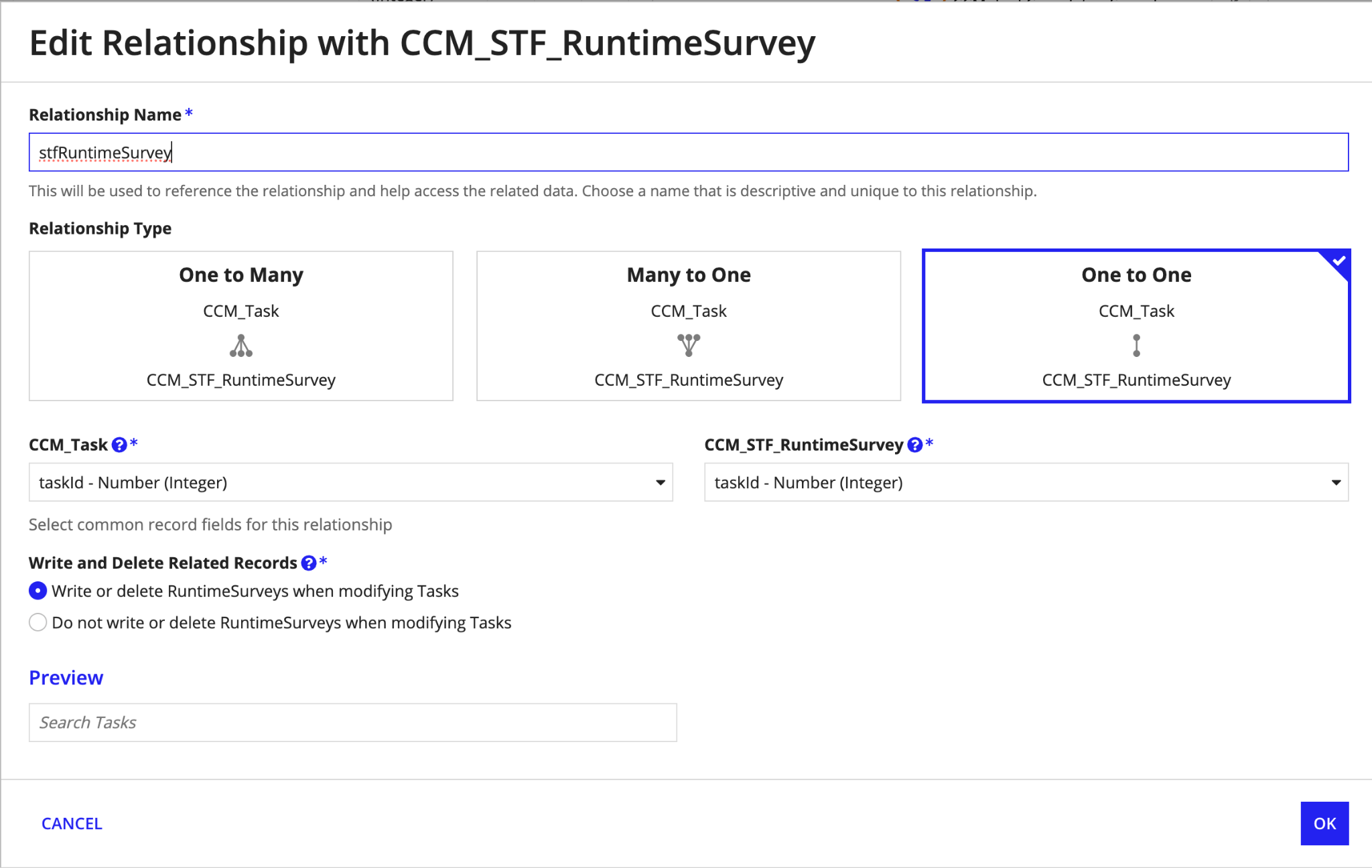Open the CCM_Task field dropdown
This screenshot has width=1372, height=868.
[x=350, y=482]
